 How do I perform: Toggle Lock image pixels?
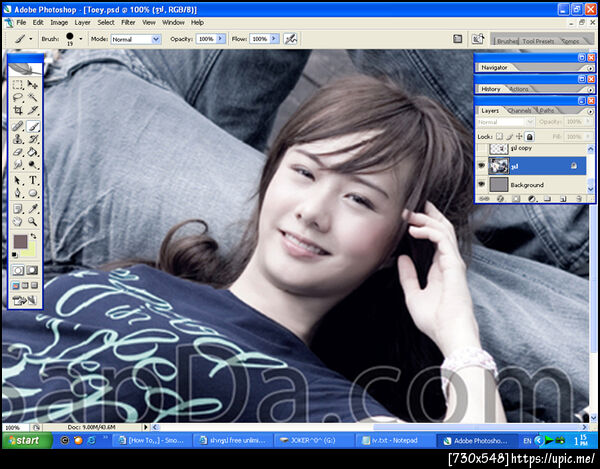509,137
